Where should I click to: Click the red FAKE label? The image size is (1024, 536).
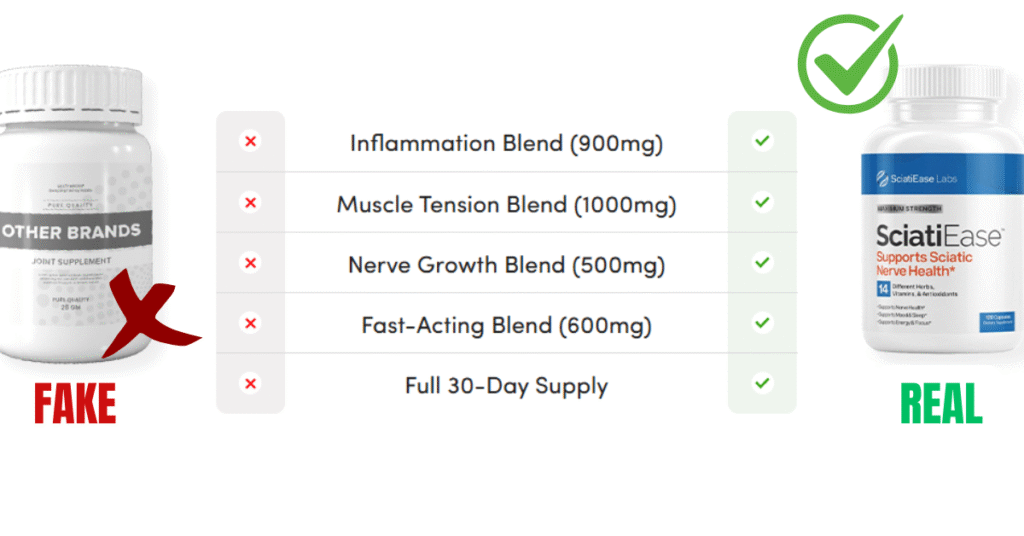[x=75, y=404]
